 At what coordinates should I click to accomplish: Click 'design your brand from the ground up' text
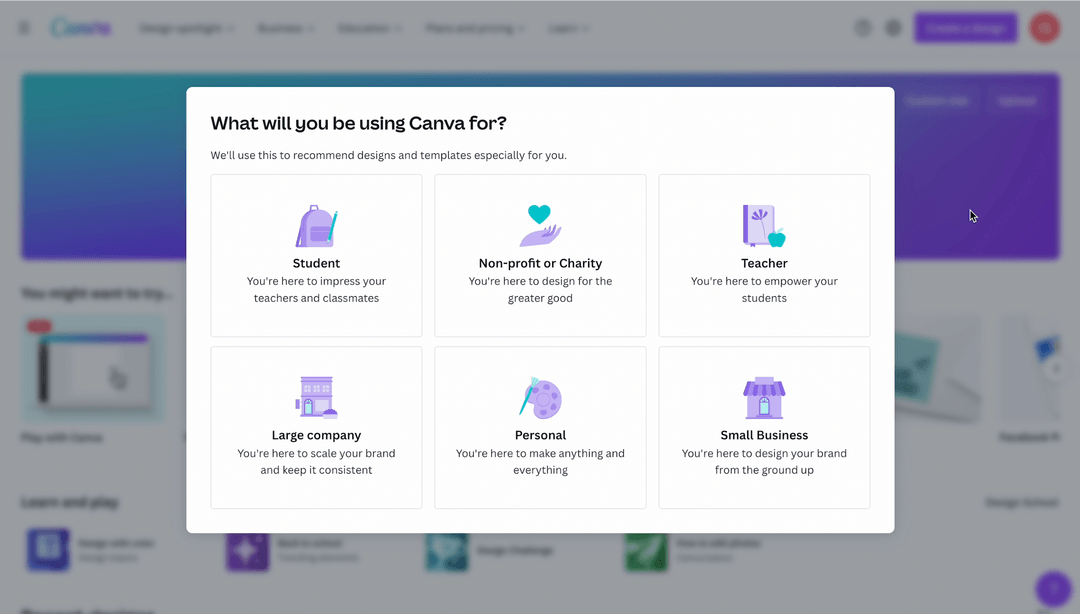(764, 462)
